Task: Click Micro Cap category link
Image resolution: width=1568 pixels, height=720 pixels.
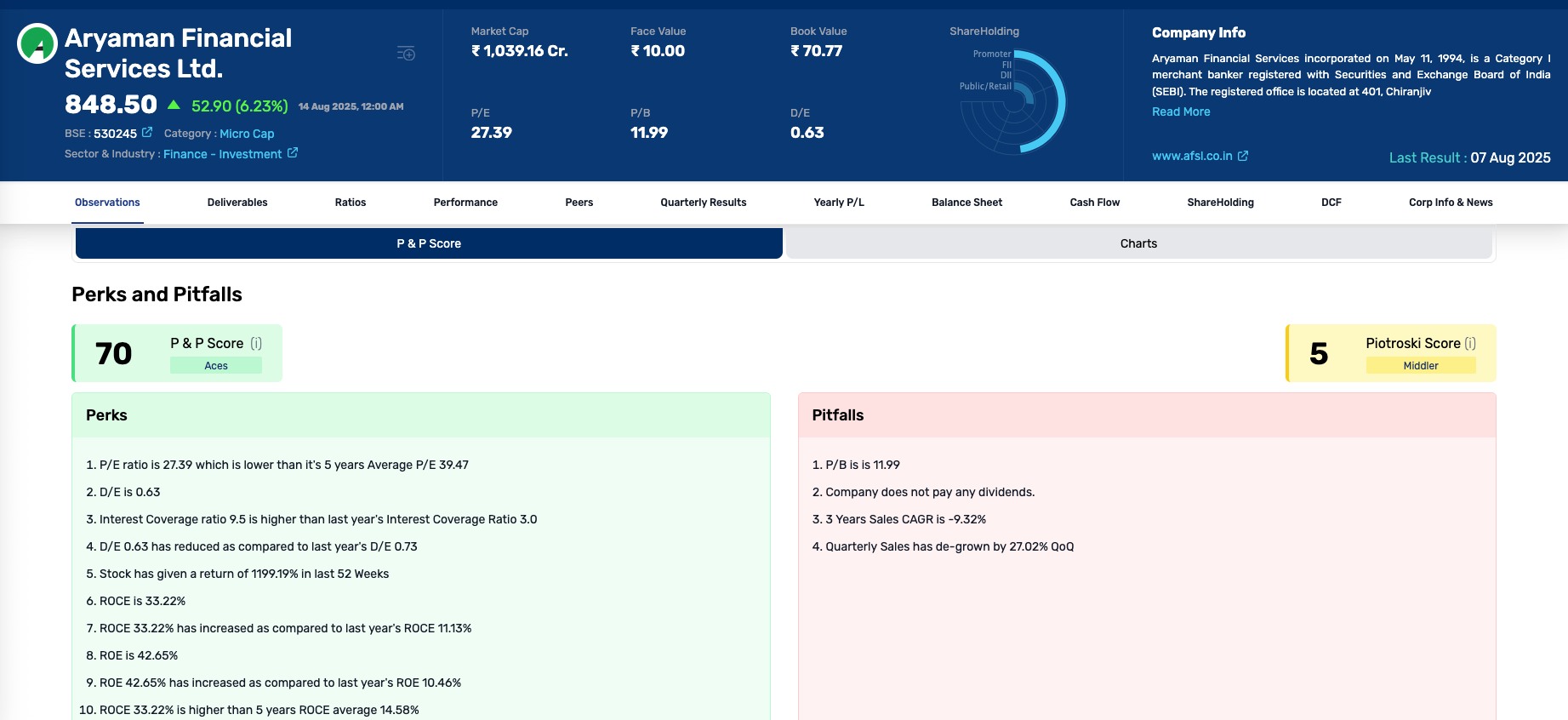Action: click(x=247, y=134)
